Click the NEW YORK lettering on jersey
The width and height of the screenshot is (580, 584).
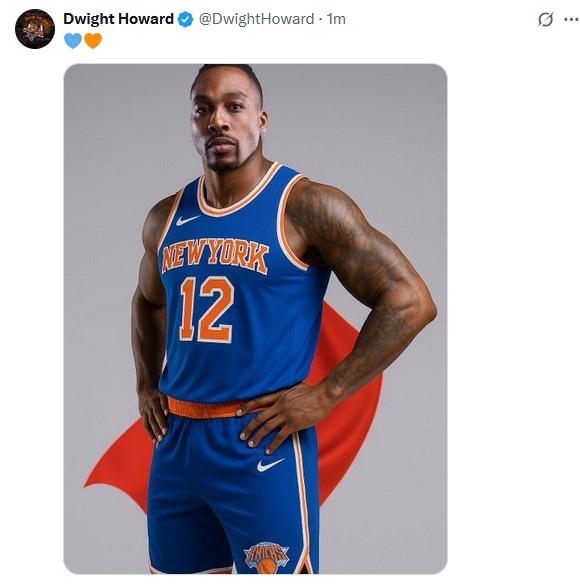pos(215,257)
